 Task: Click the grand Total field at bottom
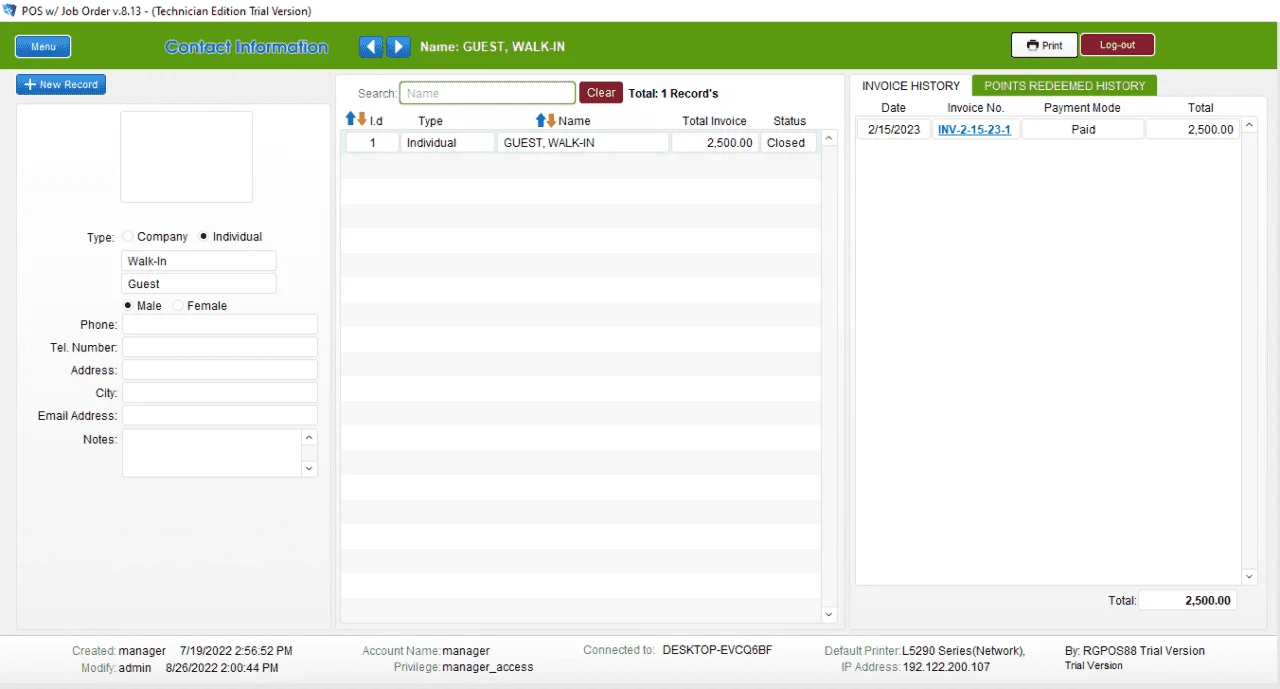pos(1187,601)
